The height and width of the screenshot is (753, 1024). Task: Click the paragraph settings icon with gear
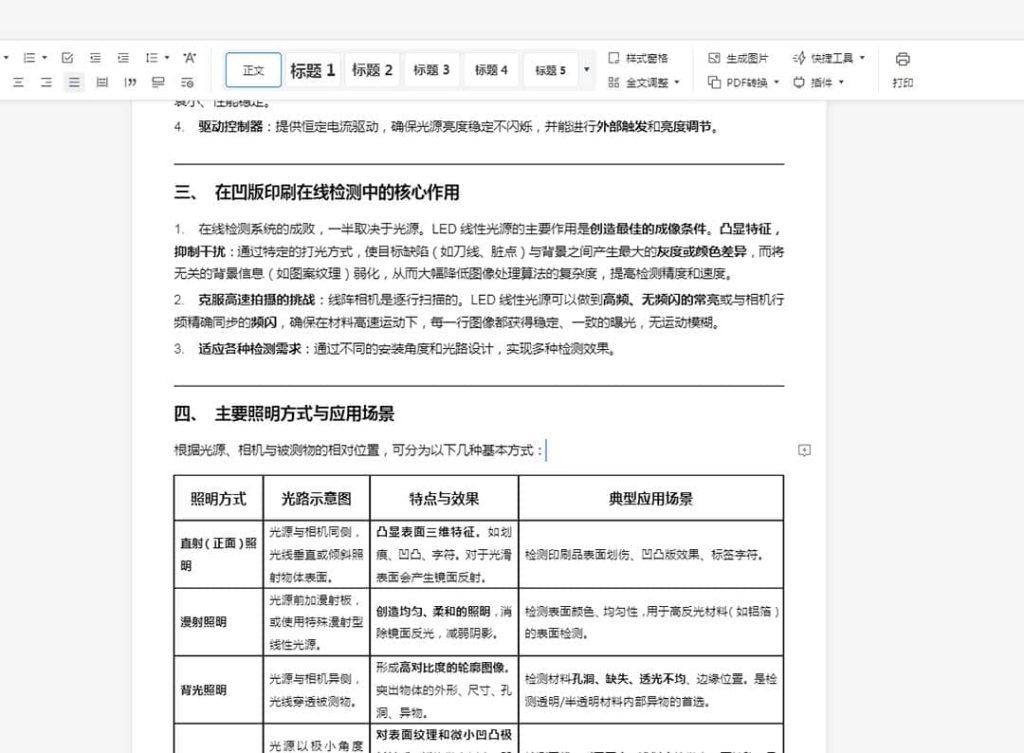187,83
